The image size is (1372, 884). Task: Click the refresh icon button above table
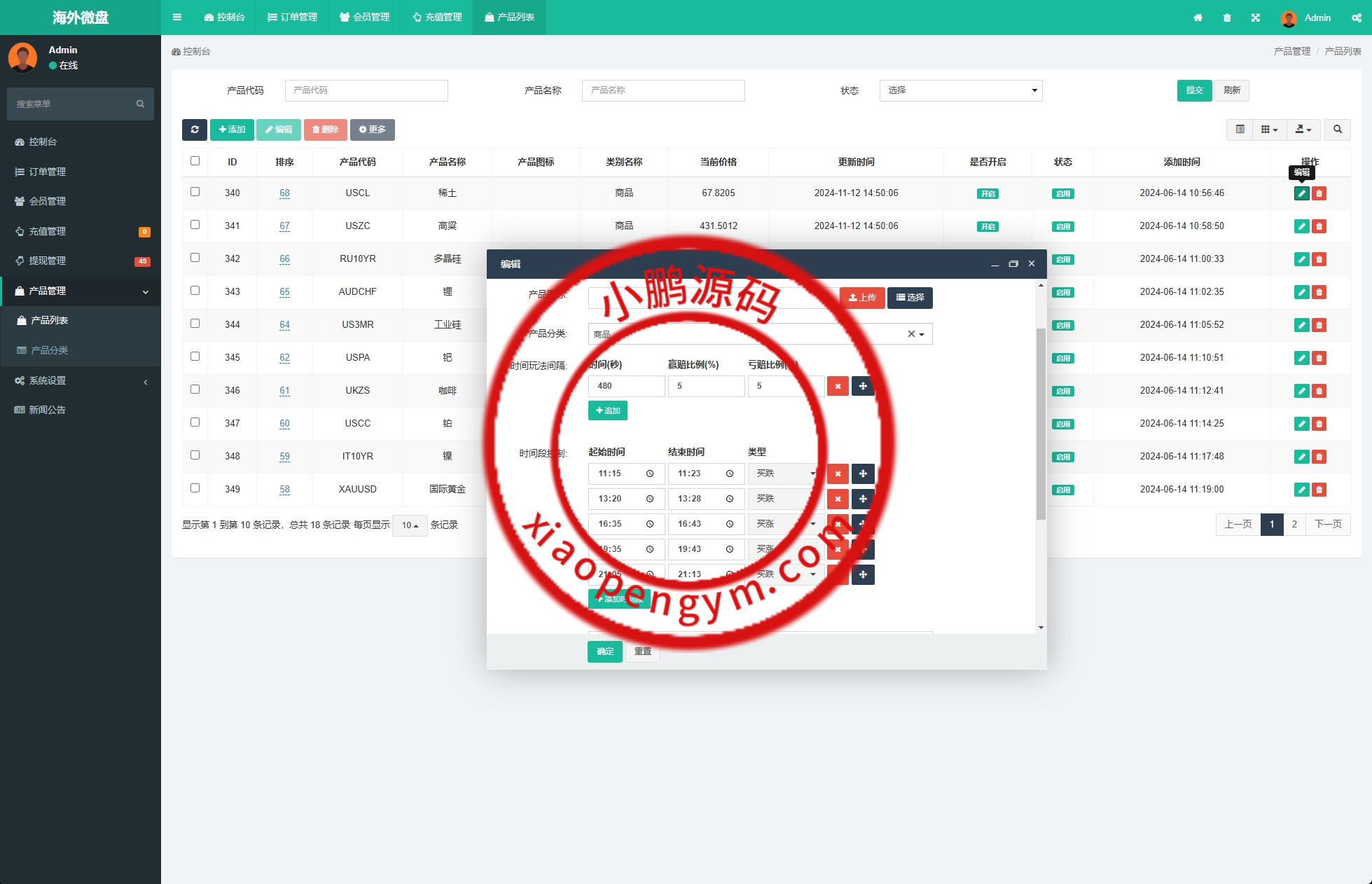[195, 130]
